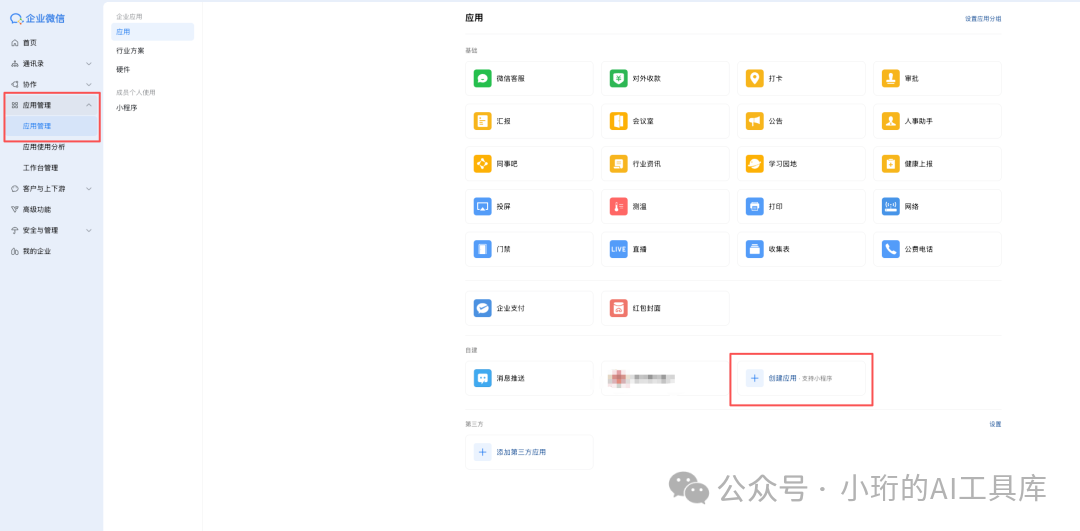Open the 测温 thermometer icon
1080x531 pixels.
[x=619, y=207]
